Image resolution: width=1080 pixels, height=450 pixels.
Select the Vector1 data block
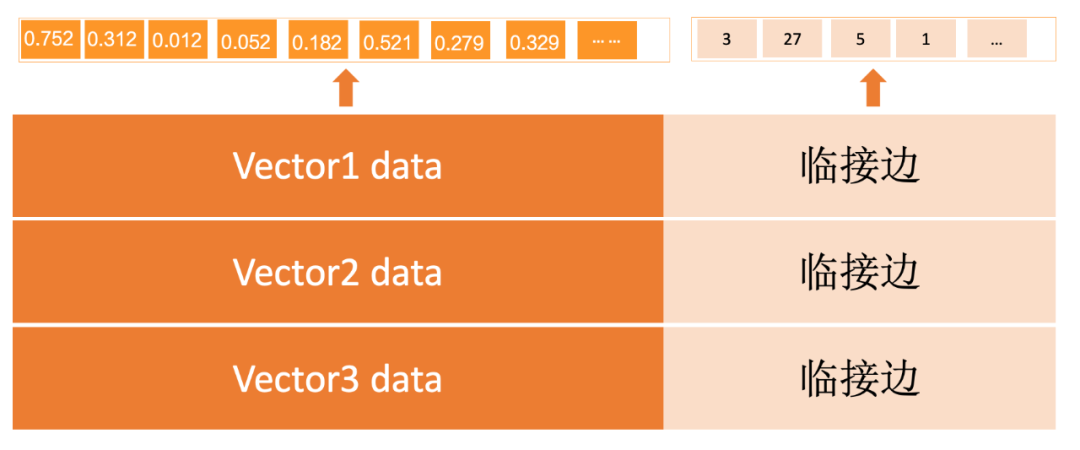(x=338, y=165)
